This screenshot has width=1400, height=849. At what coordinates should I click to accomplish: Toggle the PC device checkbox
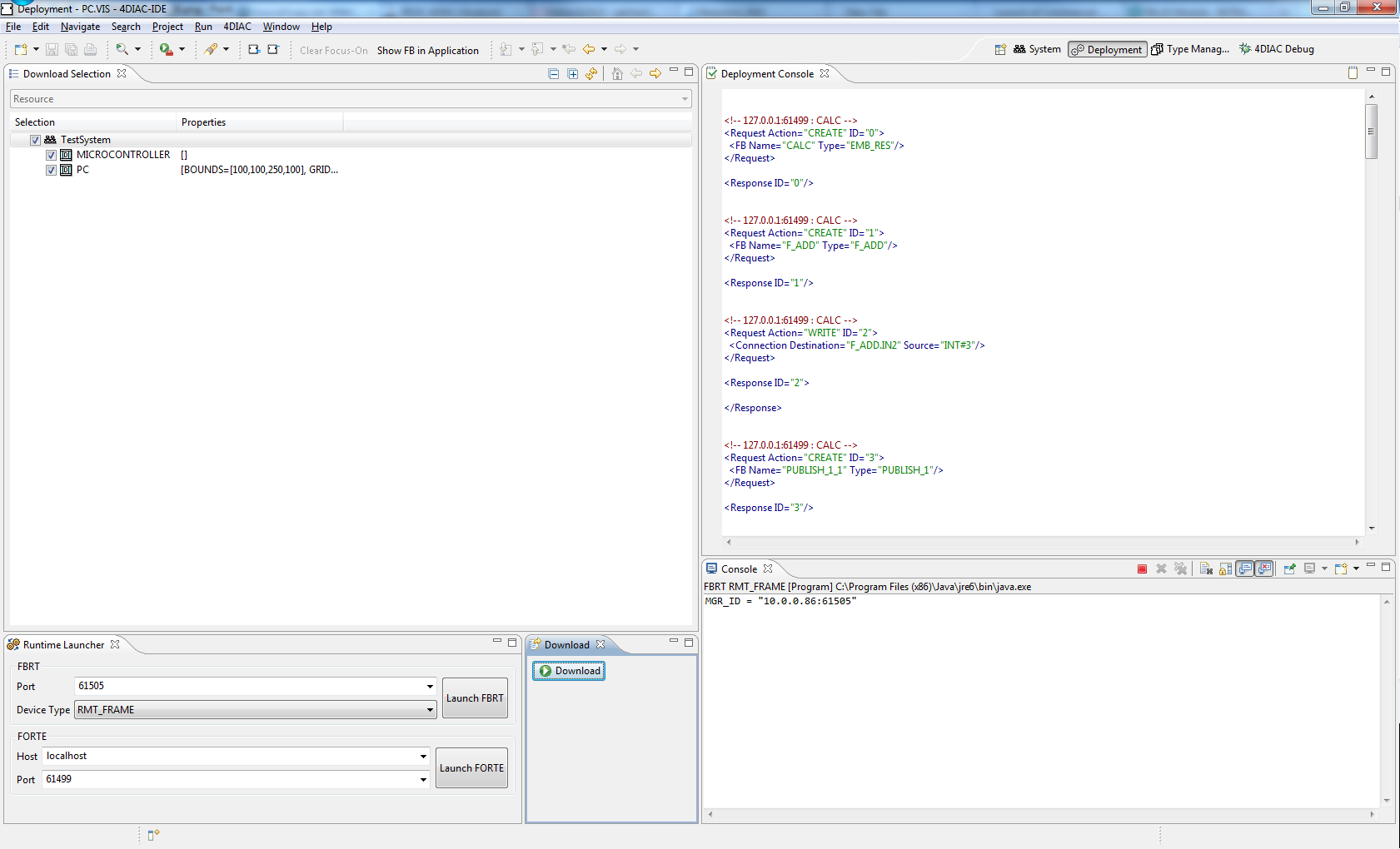click(51, 170)
